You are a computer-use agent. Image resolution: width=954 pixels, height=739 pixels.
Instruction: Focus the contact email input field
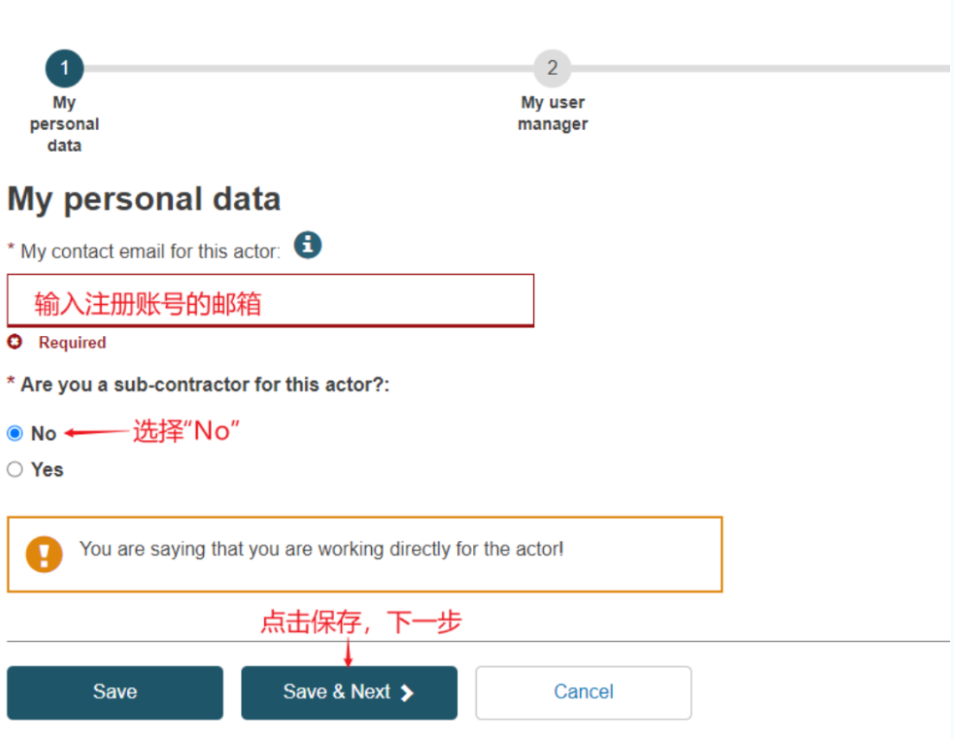tap(270, 300)
